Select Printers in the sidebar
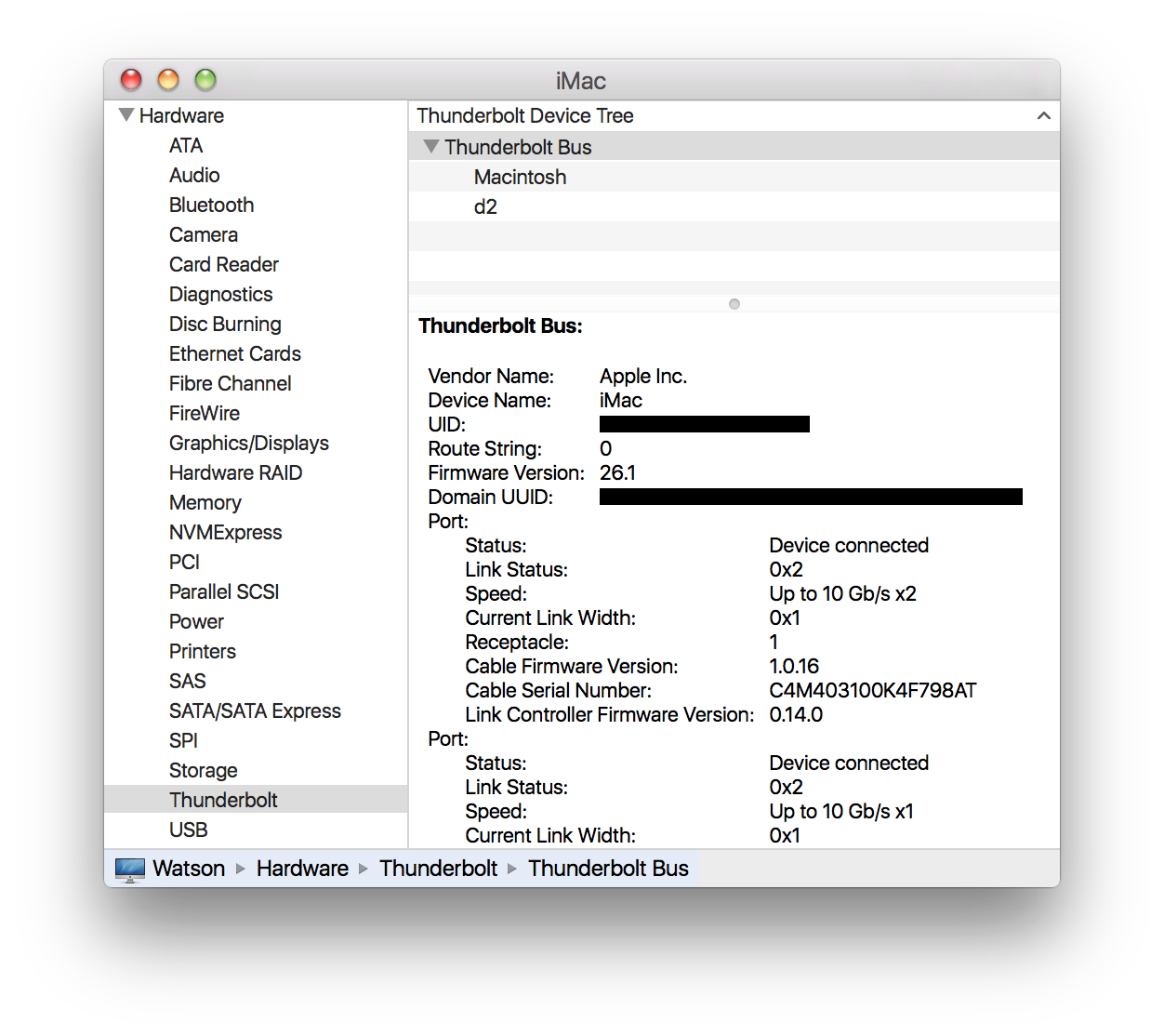1164x1036 pixels. [256, 651]
